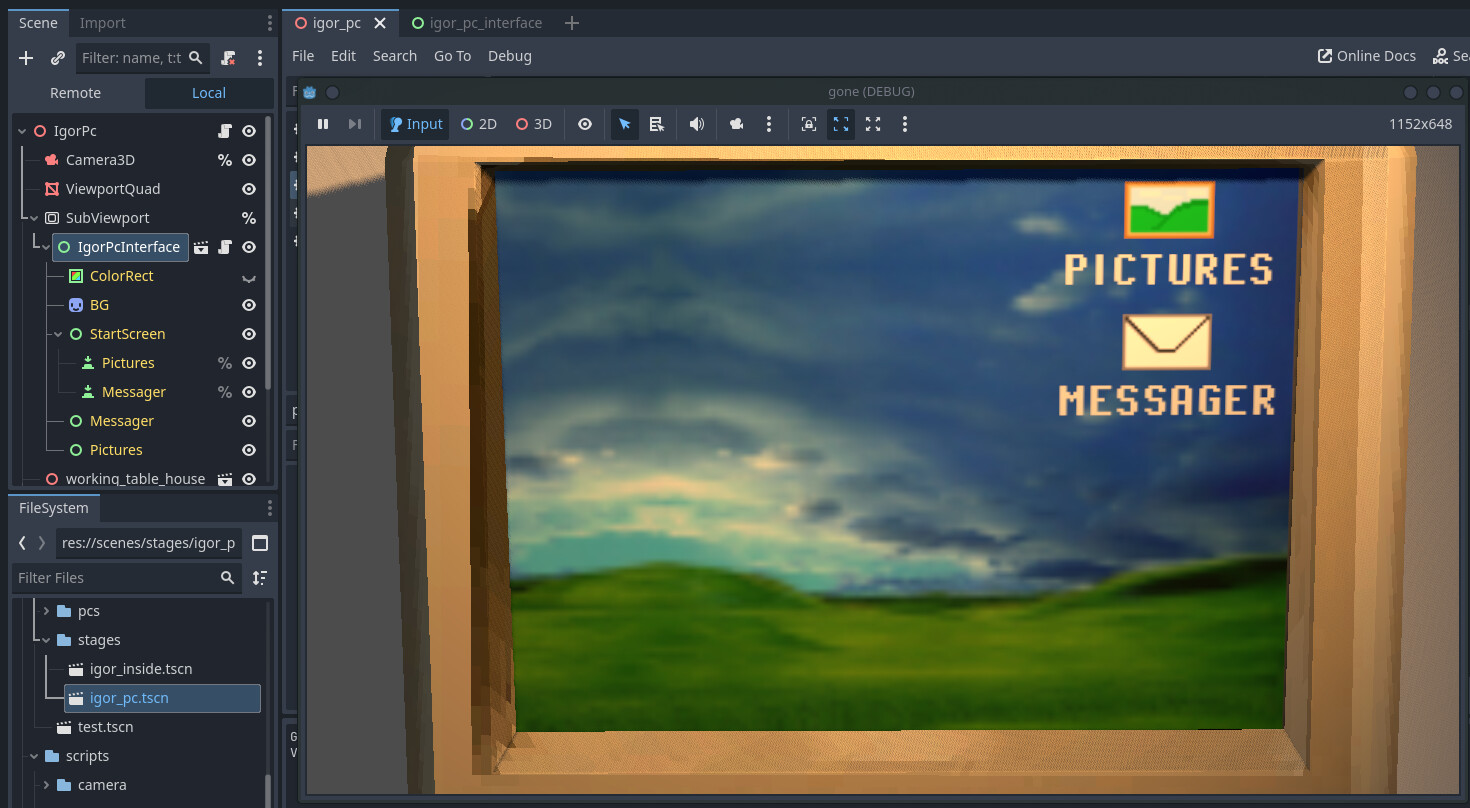Hide the StartScreen node
This screenshot has width=1470, height=808.
(248, 333)
